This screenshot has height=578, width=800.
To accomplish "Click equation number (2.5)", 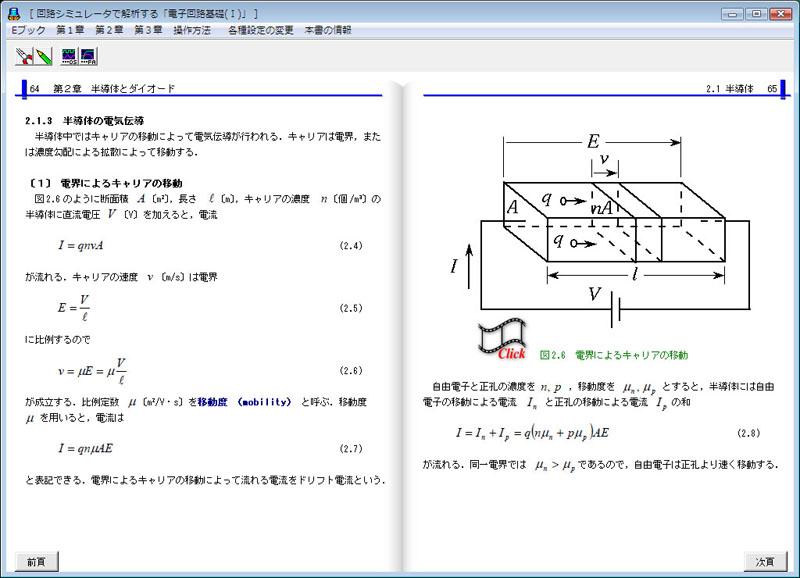I will (x=351, y=308).
